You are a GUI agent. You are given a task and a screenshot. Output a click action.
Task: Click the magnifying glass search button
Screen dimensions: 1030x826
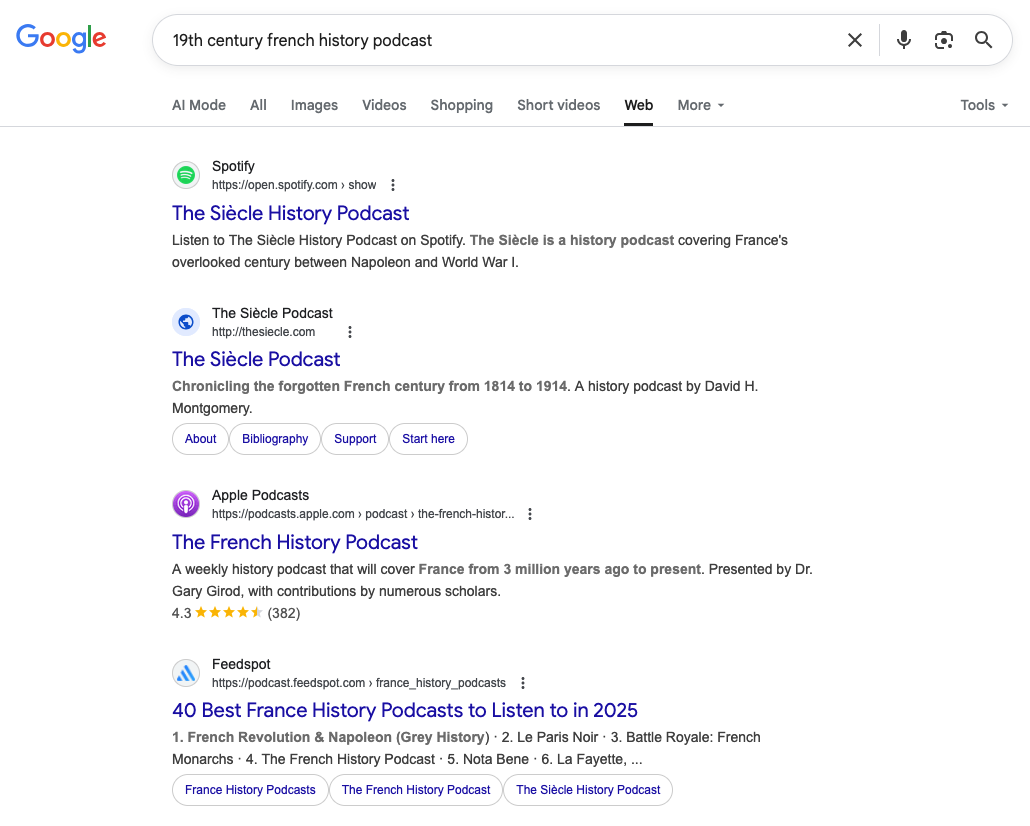click(x=983, y=40)
